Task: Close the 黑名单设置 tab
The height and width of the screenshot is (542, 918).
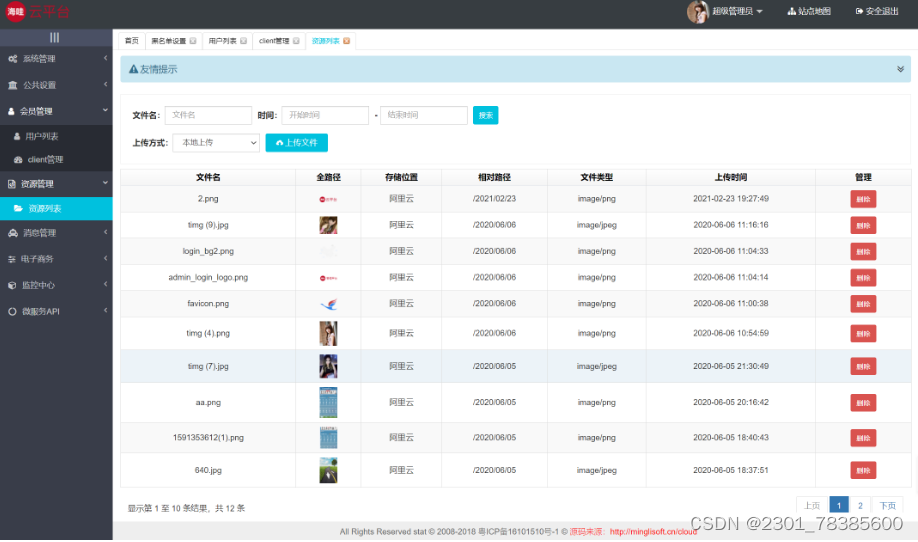Action: 193,41
